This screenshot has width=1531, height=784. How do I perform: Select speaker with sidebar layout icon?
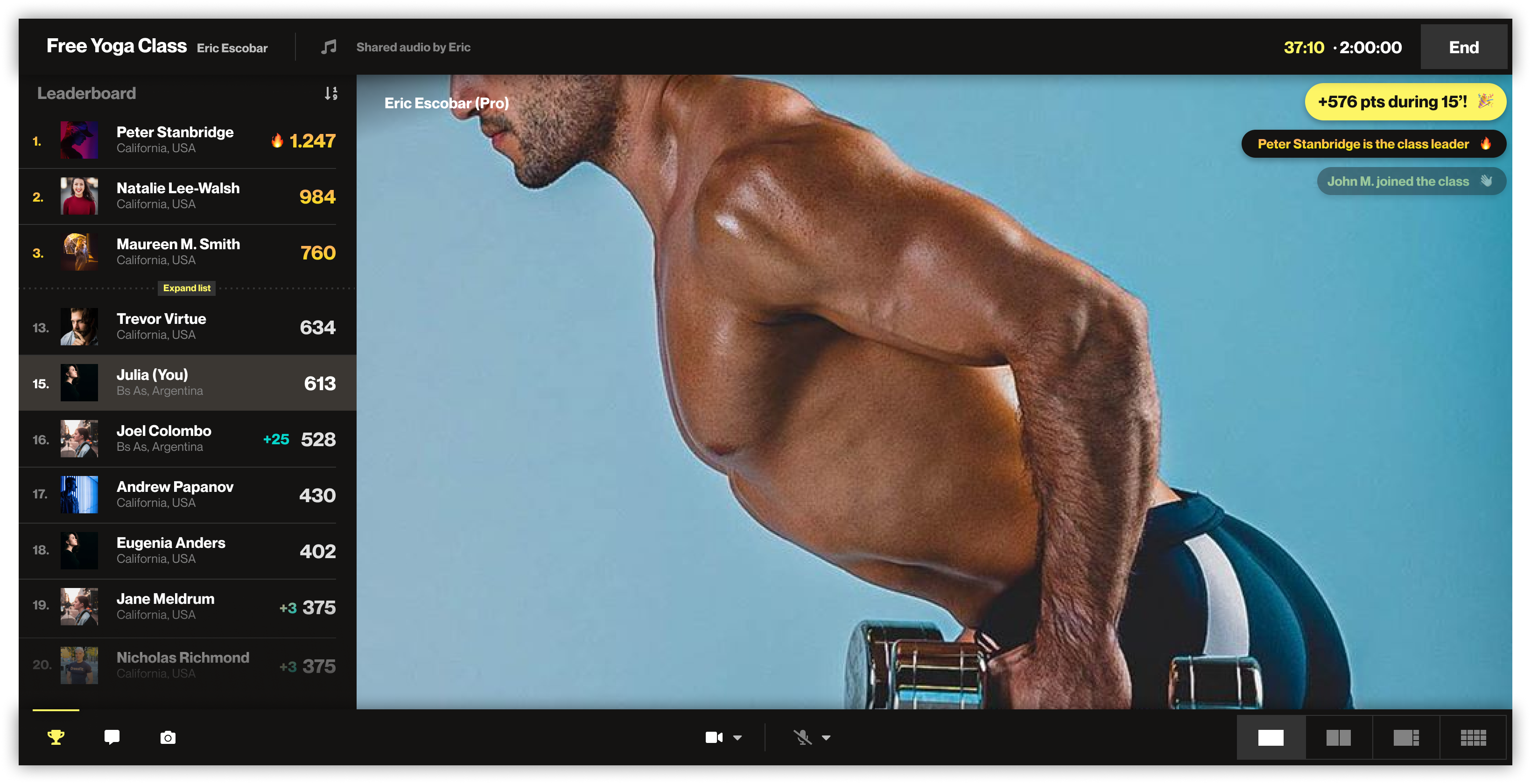click(x=1405, y=738)
